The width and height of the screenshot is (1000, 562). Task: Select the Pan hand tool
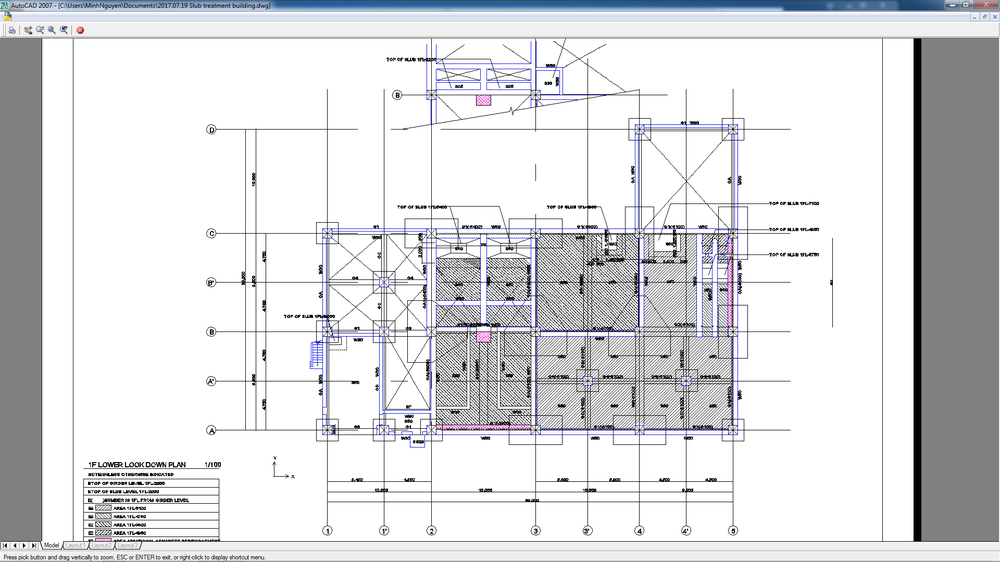point(28,30)
